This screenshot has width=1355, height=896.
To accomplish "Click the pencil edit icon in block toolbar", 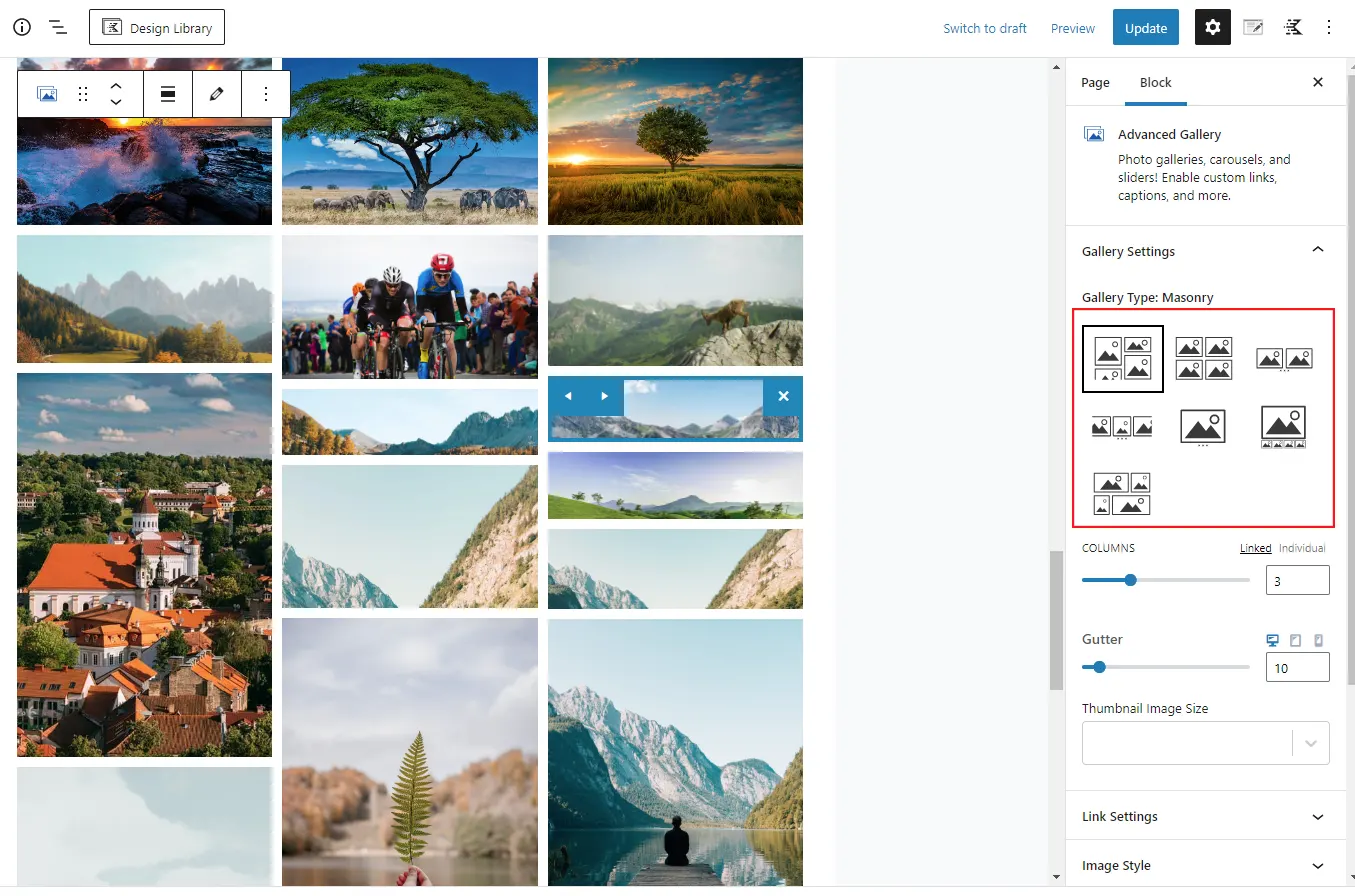I will [x=217, y=93].
